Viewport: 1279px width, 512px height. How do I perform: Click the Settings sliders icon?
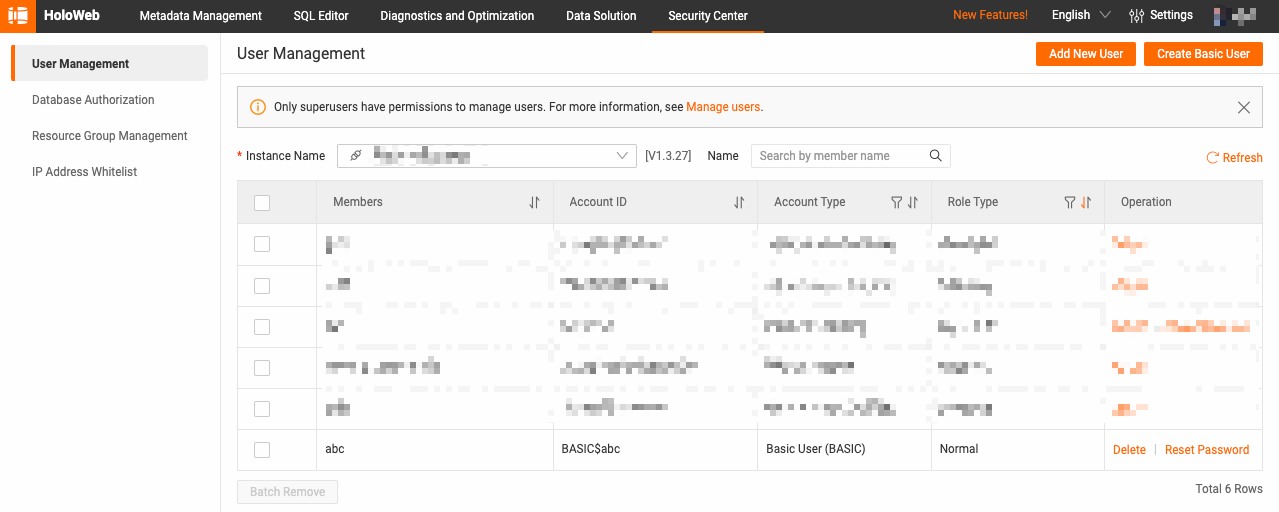(x=1136, y=16)
